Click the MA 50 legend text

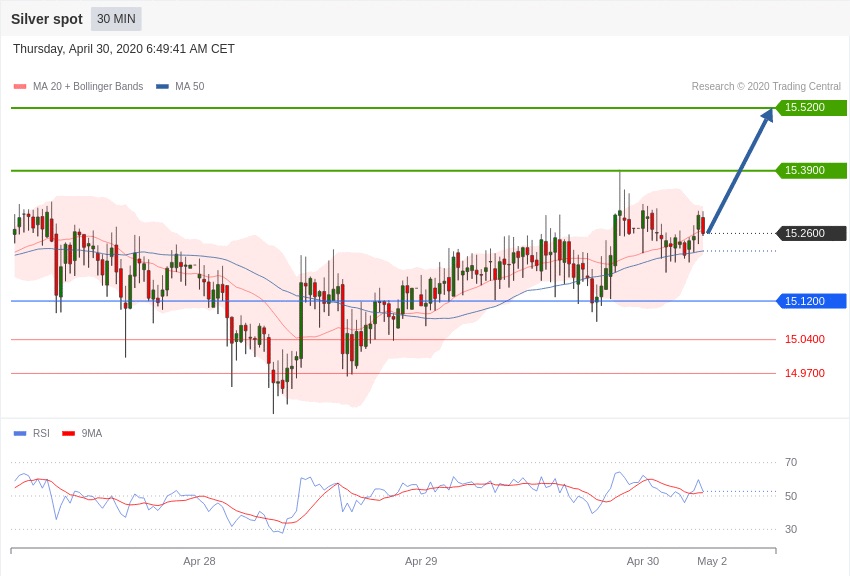[x=190, y=87]
